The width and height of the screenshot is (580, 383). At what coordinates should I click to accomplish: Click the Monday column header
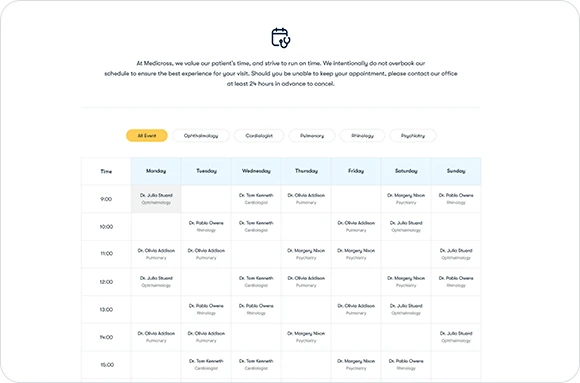[x=156, y=171]
